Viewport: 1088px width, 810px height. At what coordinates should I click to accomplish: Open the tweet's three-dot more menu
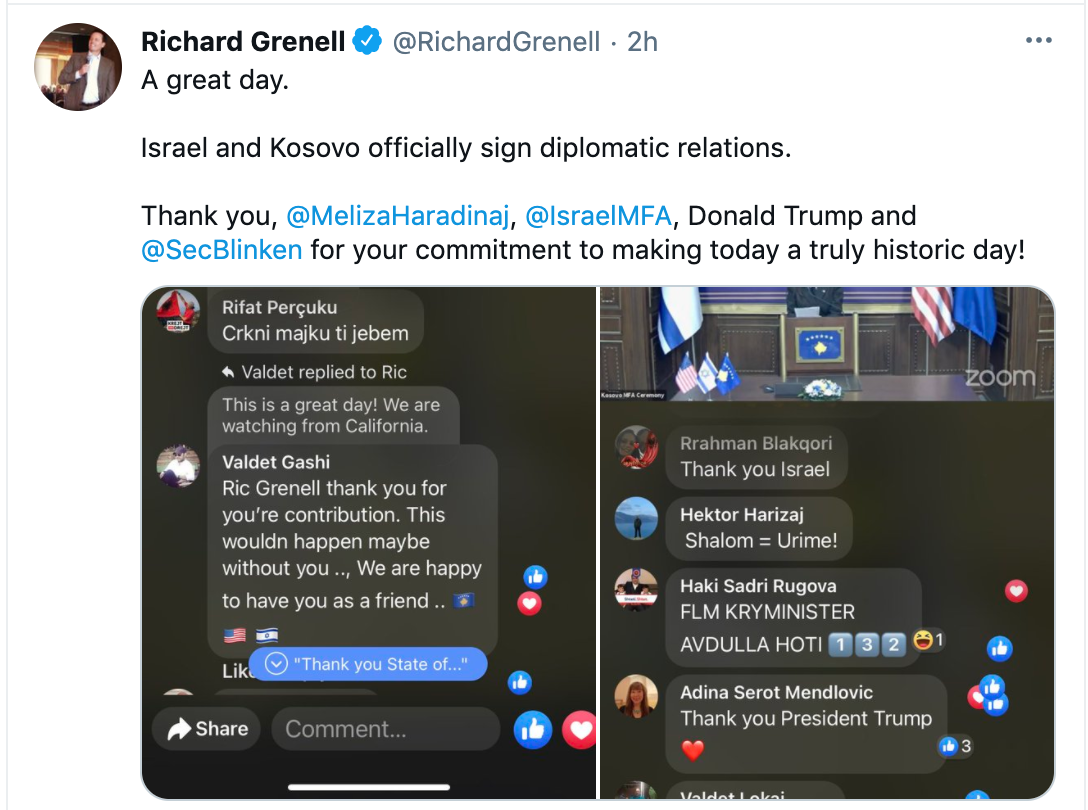pos(1039,41)
